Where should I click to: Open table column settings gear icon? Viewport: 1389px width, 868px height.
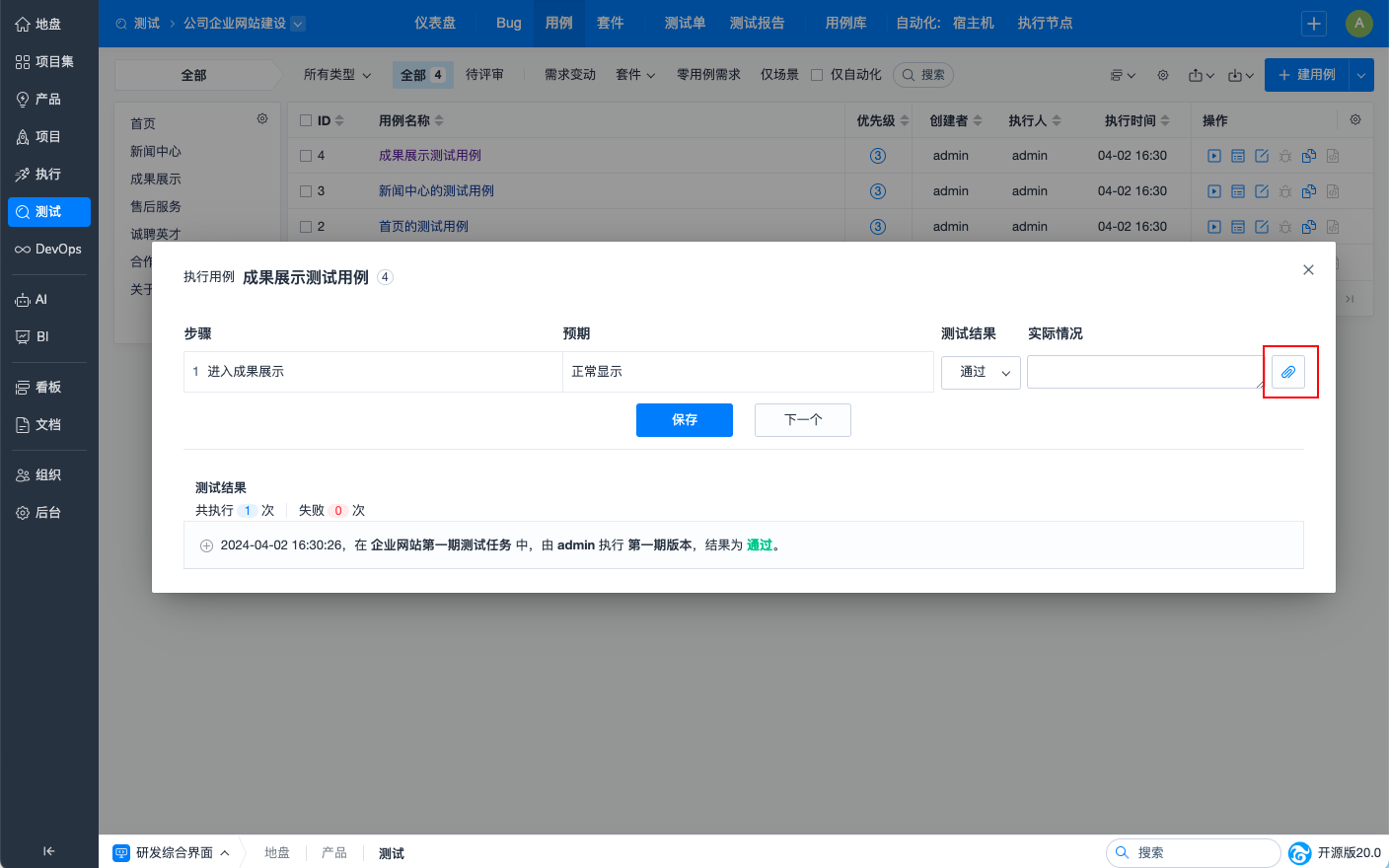click(1355, 119)
